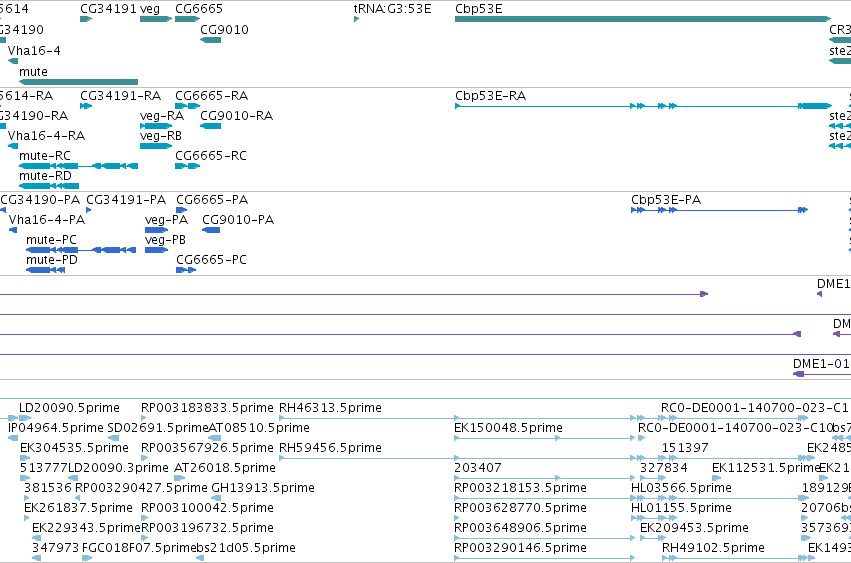Screen dimensions: 851x563
Task: Click the 327834 EST label
Action: pyautogui.click(x=663, y=468)
